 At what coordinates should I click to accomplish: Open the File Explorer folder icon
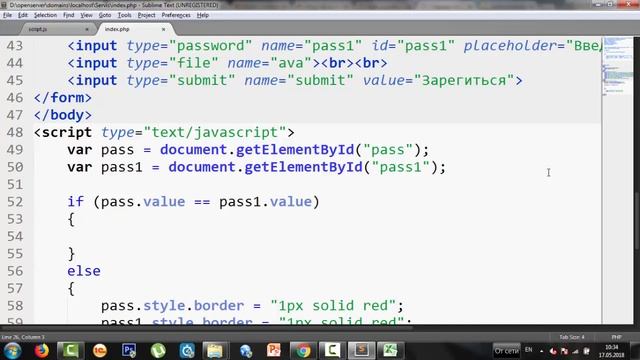click(215, 351)
